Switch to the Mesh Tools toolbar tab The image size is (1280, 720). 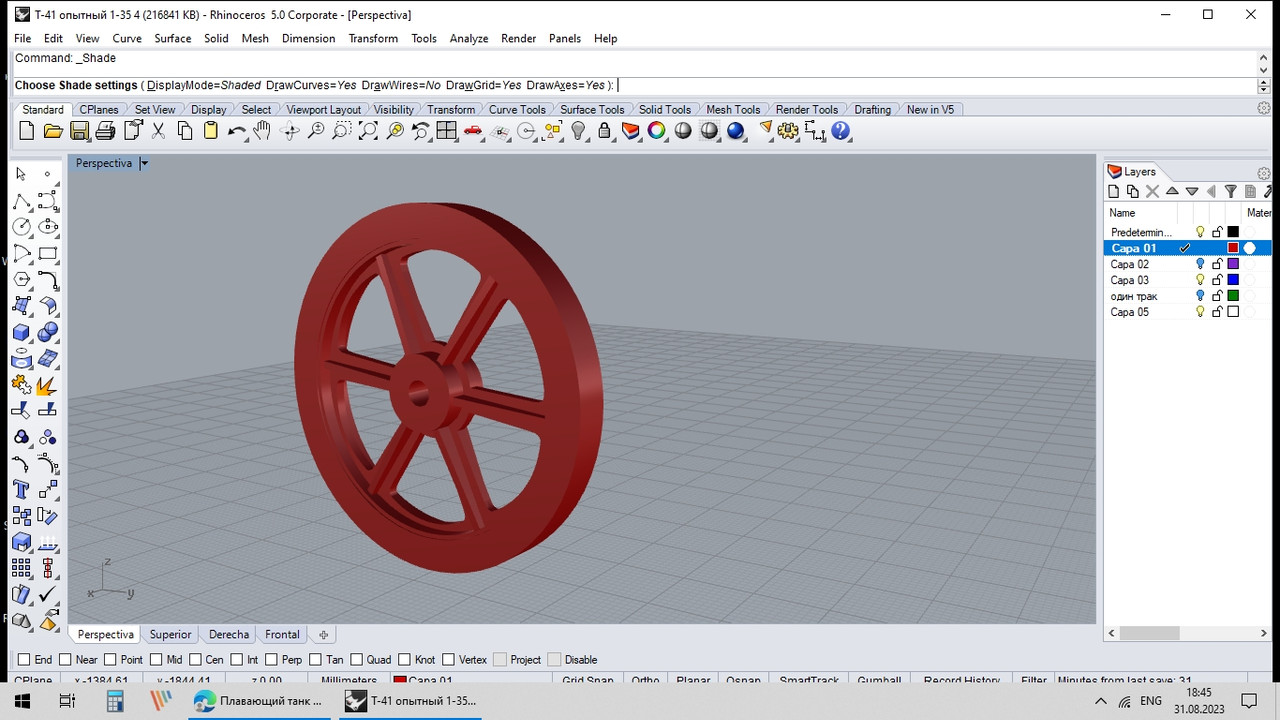pos(733,110)
